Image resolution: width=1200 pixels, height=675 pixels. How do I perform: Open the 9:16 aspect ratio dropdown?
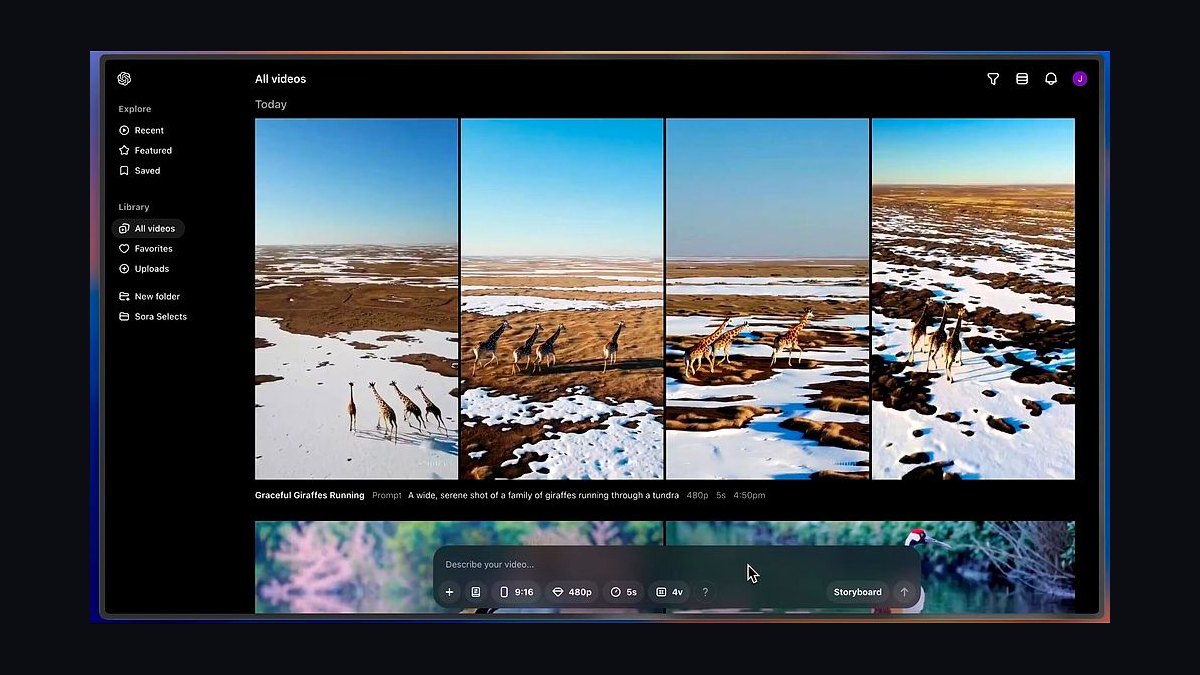coord(516,592)
